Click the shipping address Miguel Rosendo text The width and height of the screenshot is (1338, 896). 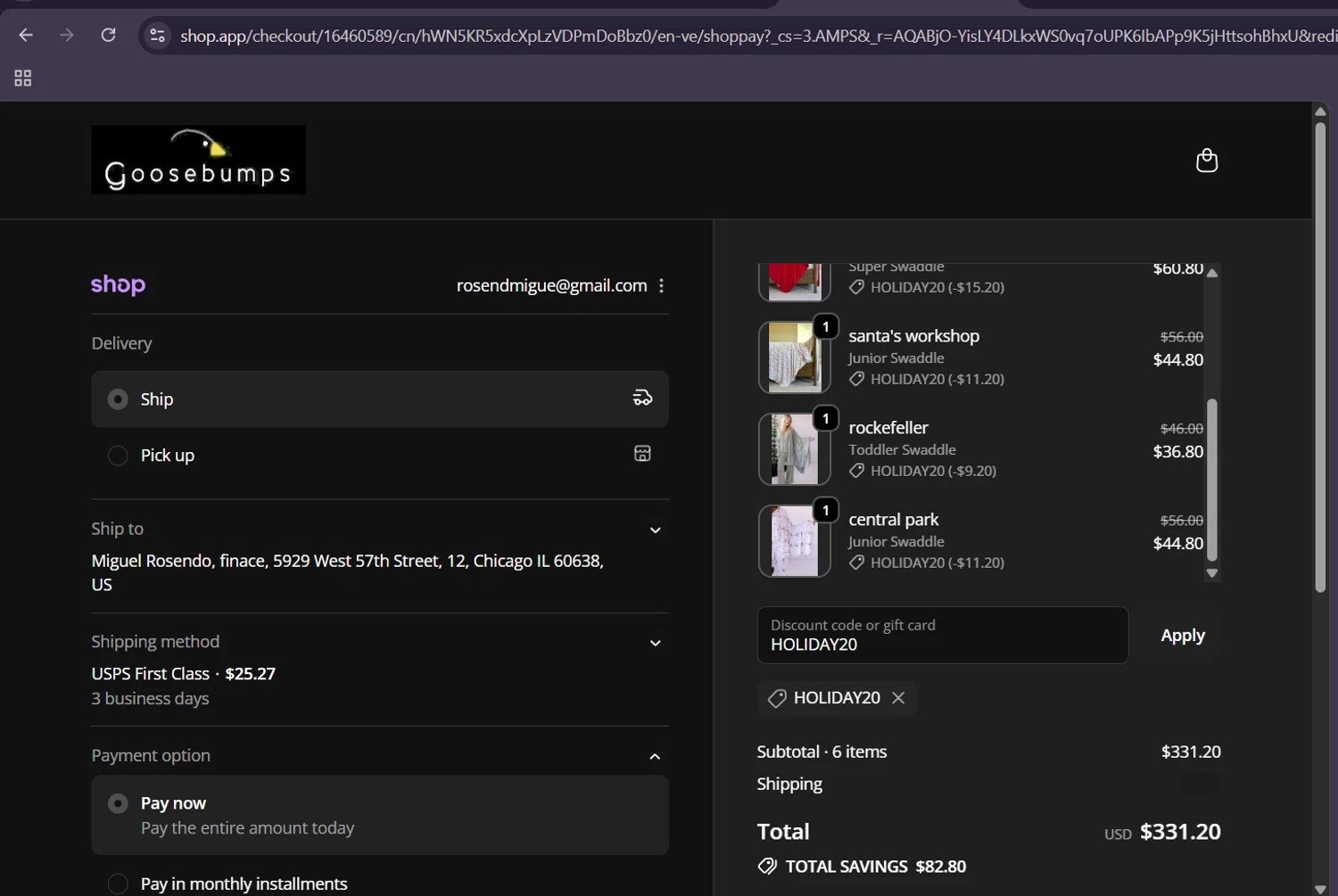pyautogui.click(x=348, y=572)
